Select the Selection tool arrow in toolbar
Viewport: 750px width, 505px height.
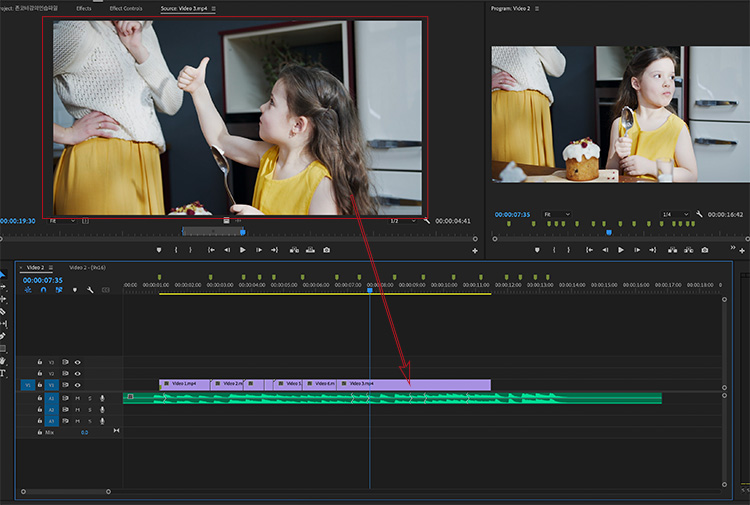pos(2,274)
